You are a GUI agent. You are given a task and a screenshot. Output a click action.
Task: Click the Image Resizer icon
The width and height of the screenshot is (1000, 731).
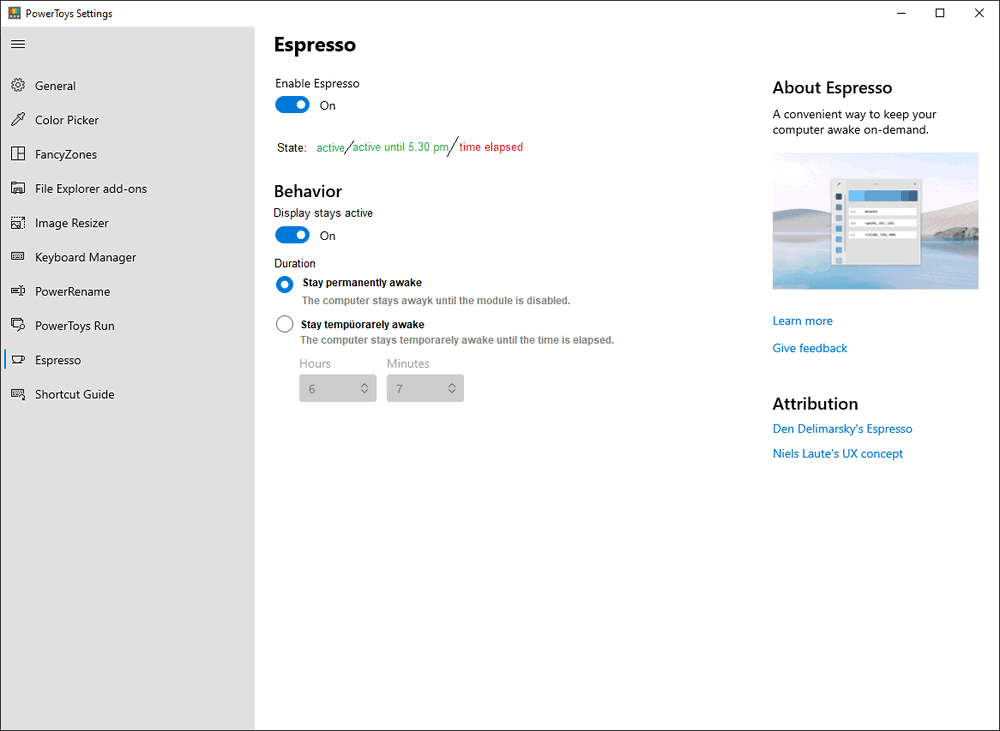18,223
